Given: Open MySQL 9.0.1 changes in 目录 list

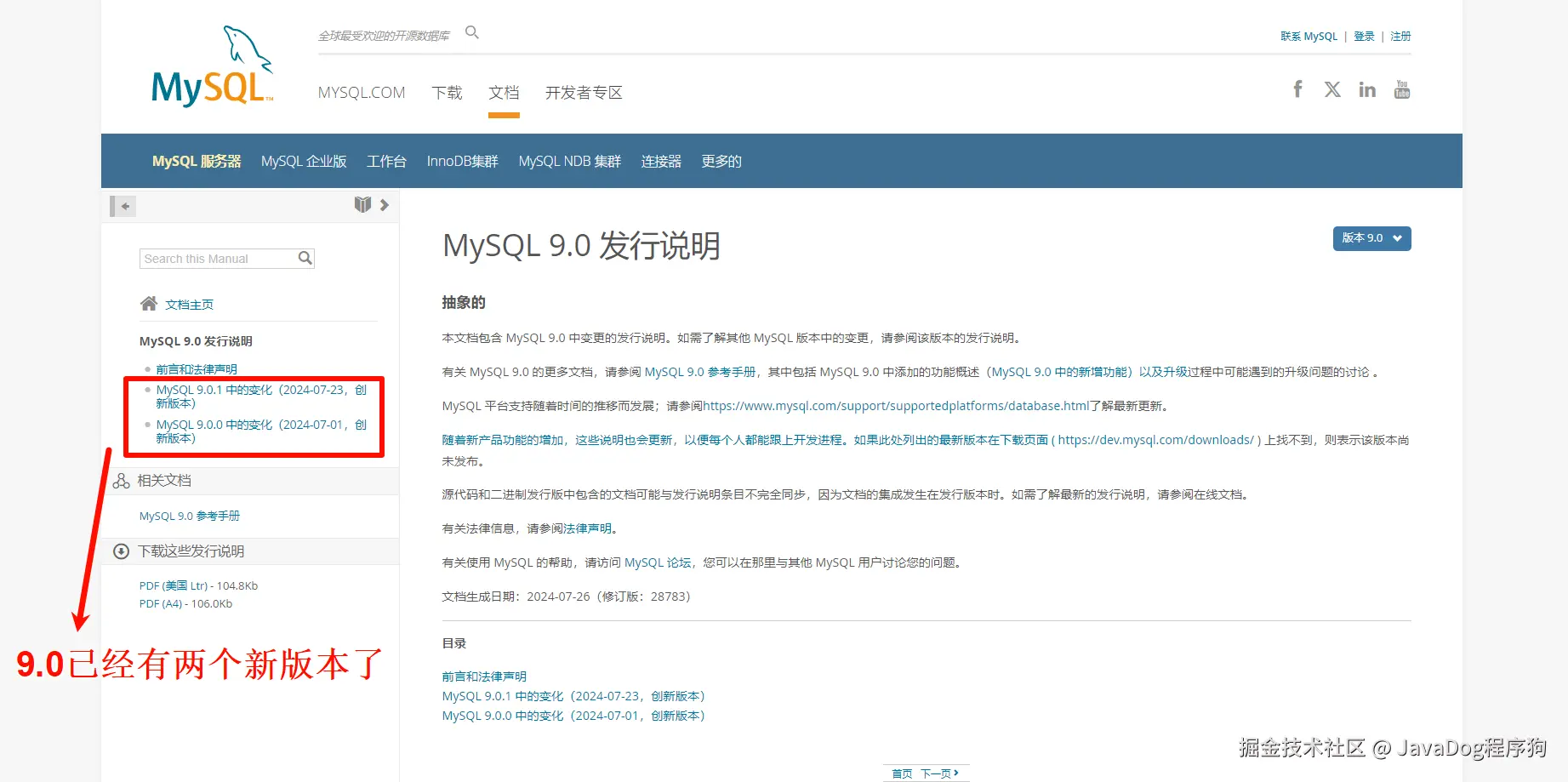Looking at the screenshot, I should (573, 696).
